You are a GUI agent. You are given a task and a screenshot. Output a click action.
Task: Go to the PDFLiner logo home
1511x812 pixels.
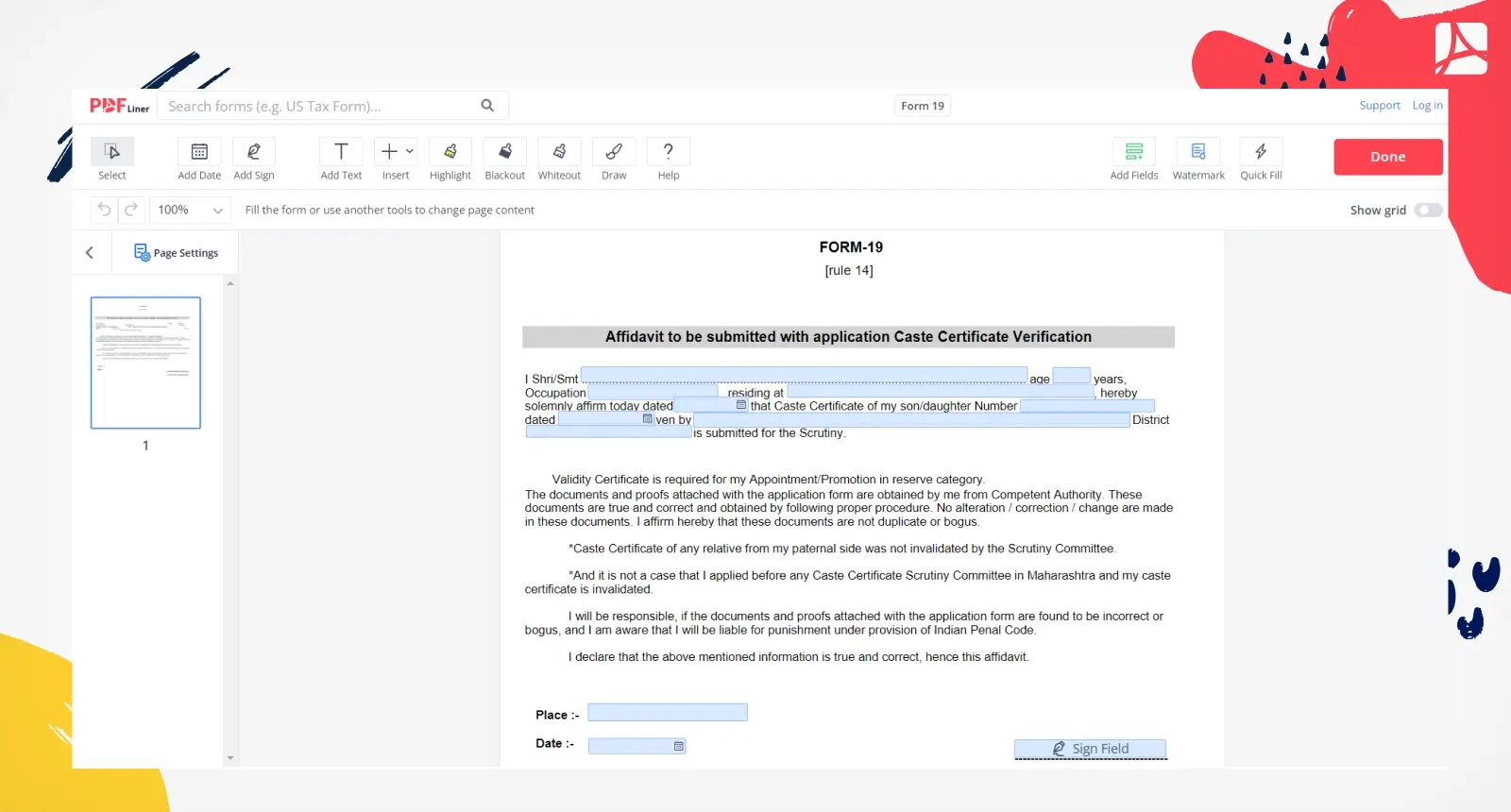click(119, 106)
